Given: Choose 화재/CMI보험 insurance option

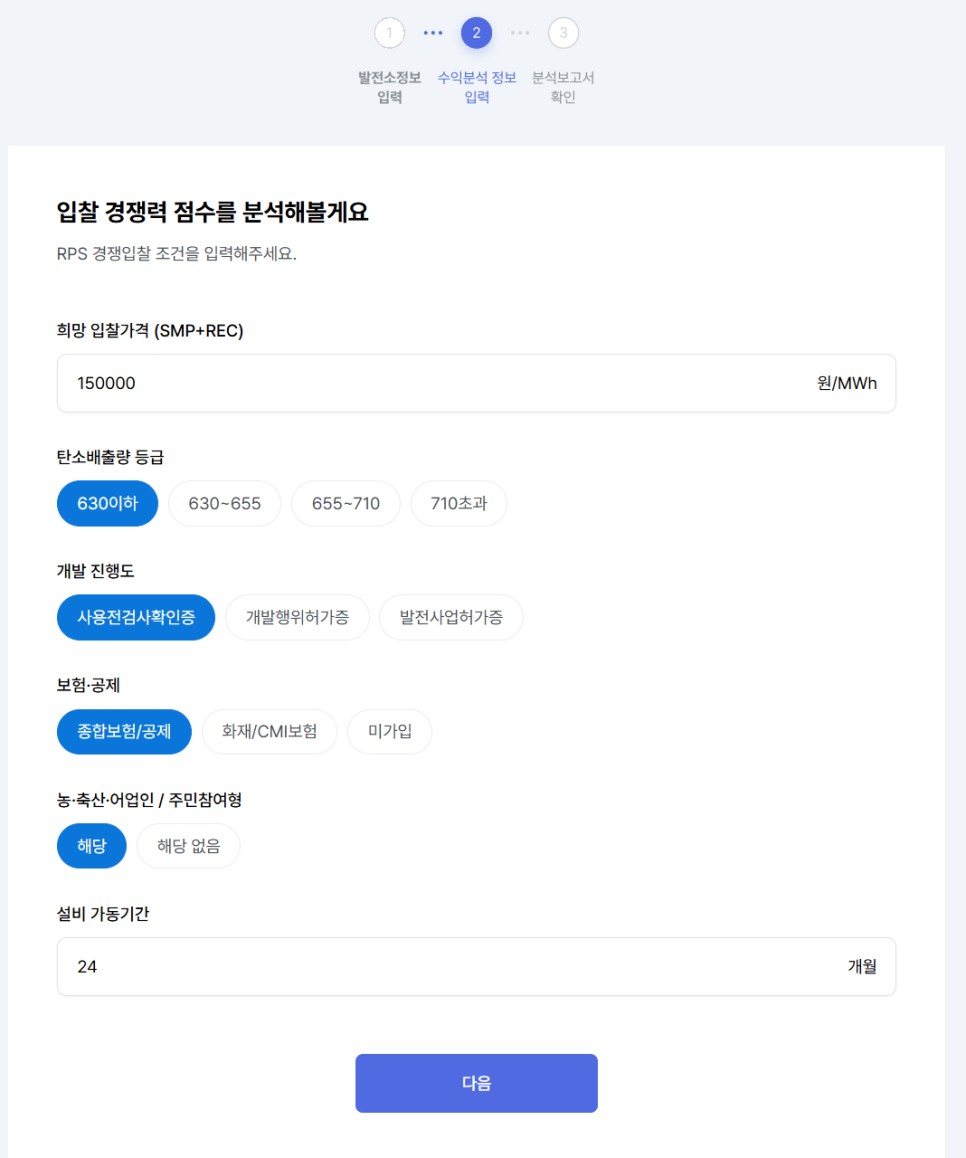Looking at the screenshot, I should click(x=270, y=732).
